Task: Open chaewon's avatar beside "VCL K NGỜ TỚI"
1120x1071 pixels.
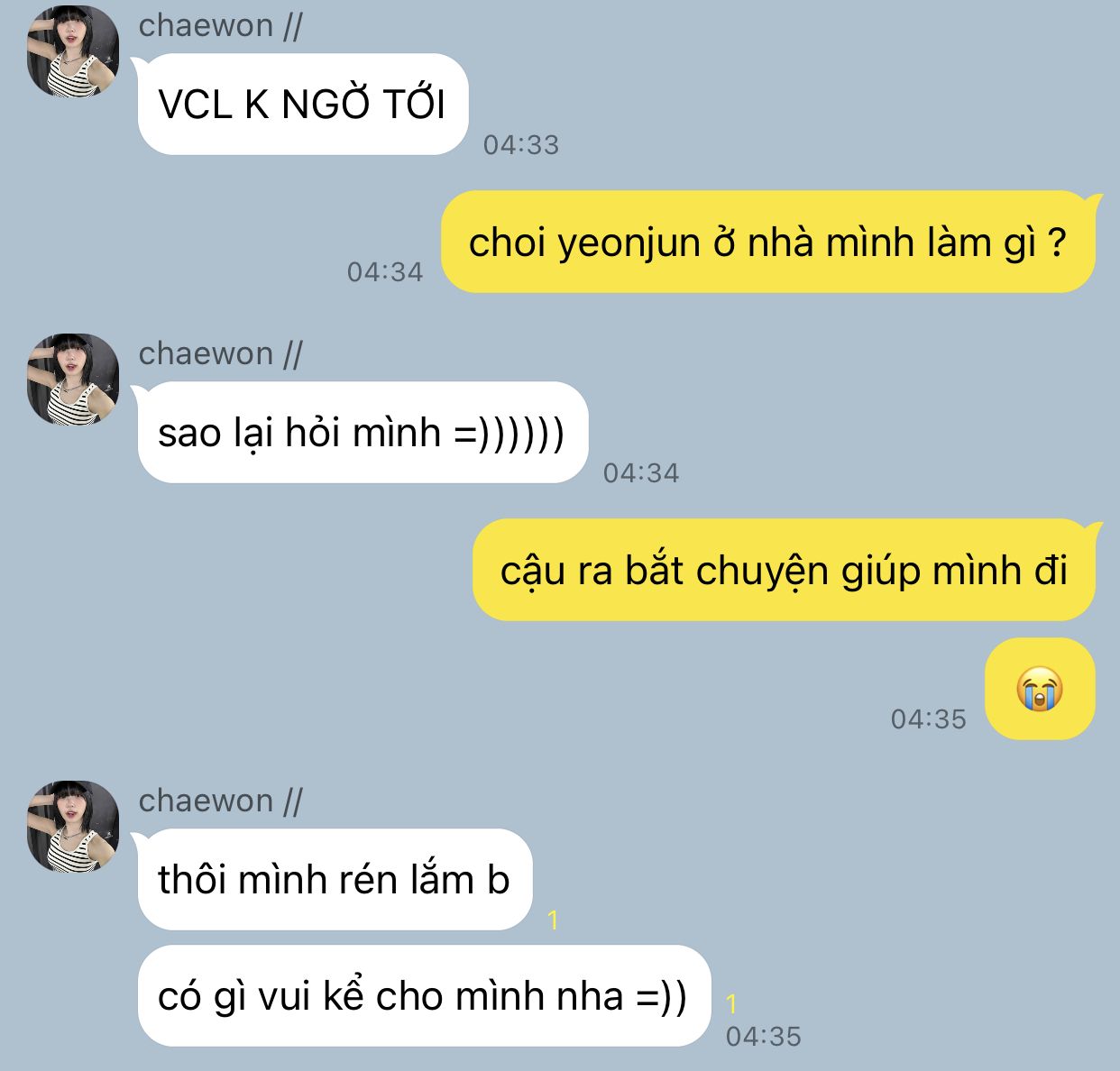Action: pyautogui.click(x=74, y=52)
